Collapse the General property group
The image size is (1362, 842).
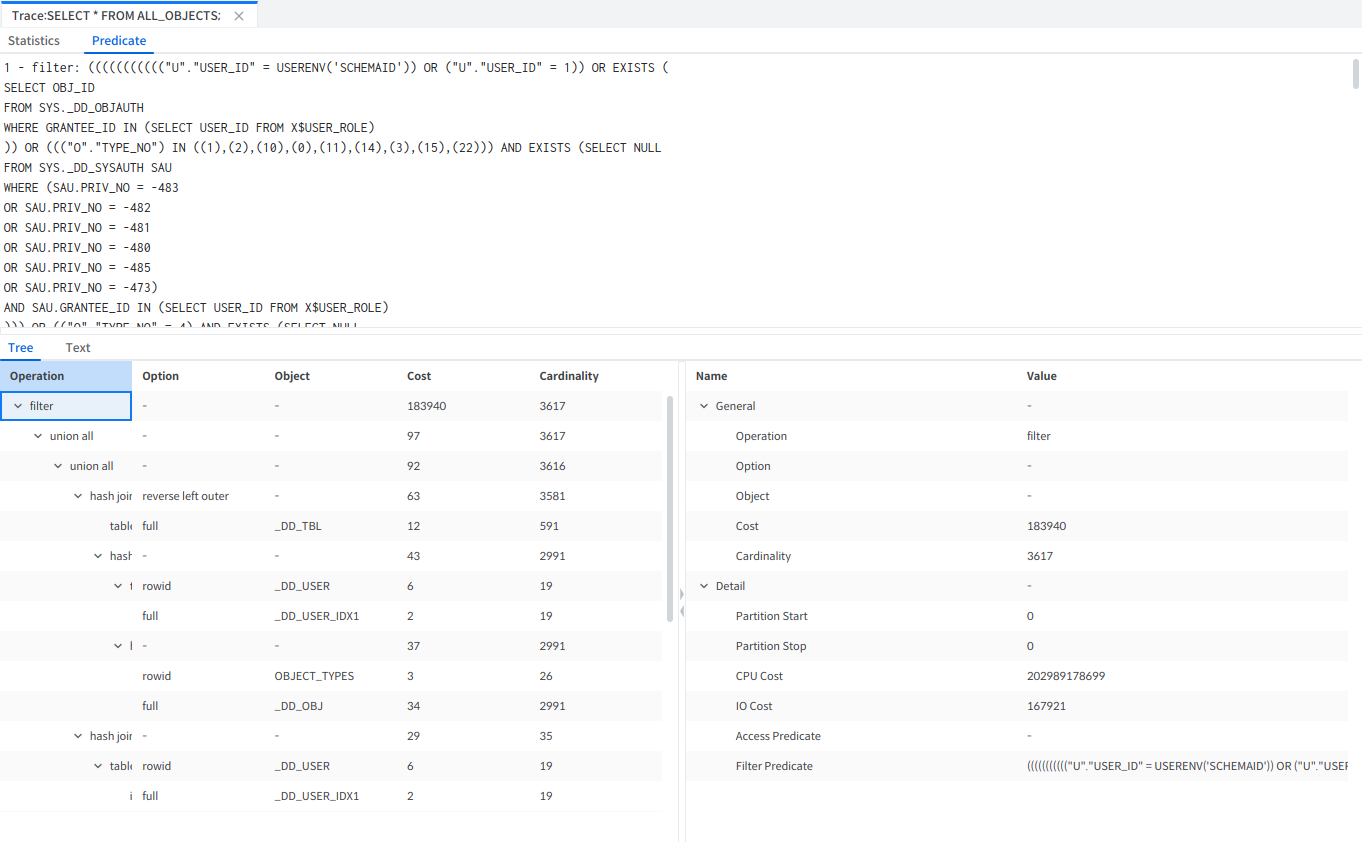point(704,406)
